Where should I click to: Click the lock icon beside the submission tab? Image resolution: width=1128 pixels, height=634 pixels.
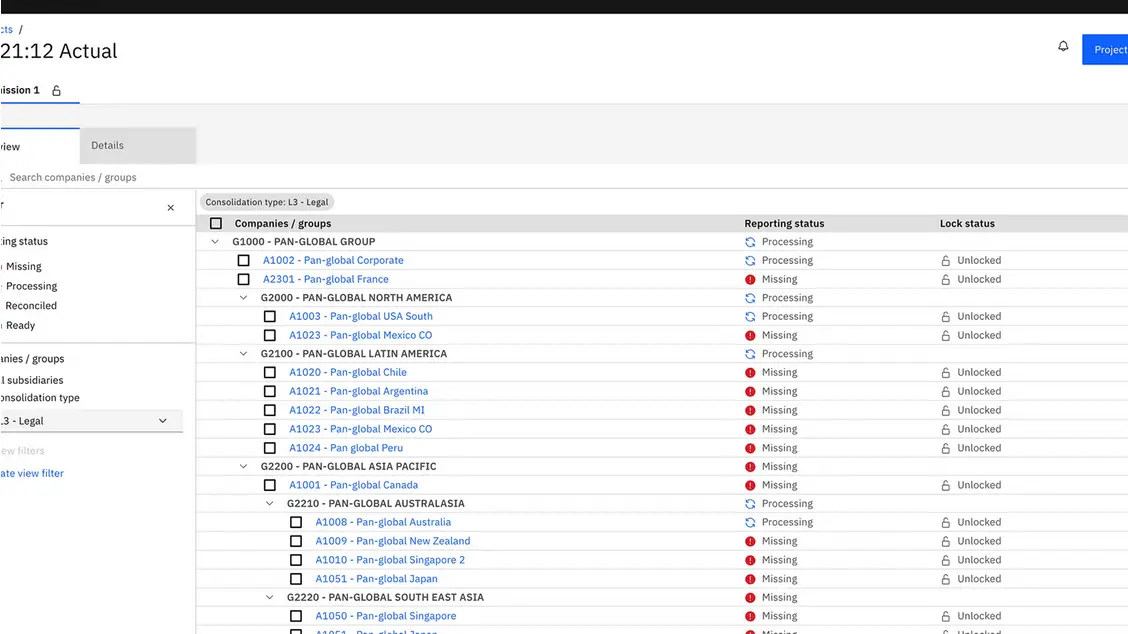tap(57, 91)
